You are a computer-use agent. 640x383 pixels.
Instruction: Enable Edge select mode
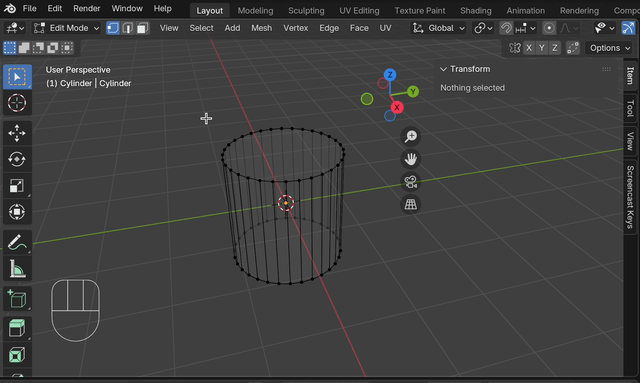(x=128, y=28)
